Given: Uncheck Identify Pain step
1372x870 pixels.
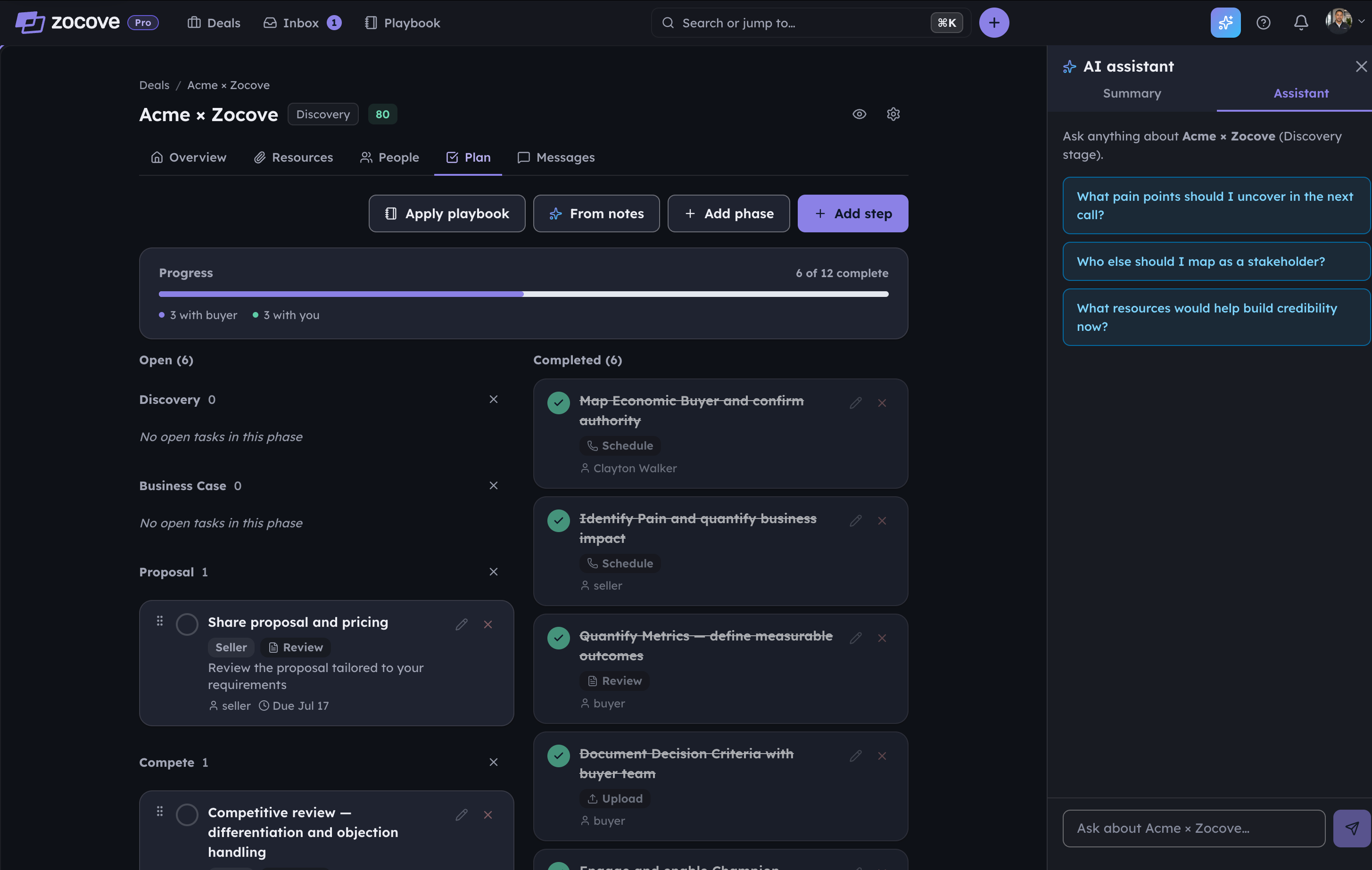Looking at the screenshot, I should click(558, 521).
